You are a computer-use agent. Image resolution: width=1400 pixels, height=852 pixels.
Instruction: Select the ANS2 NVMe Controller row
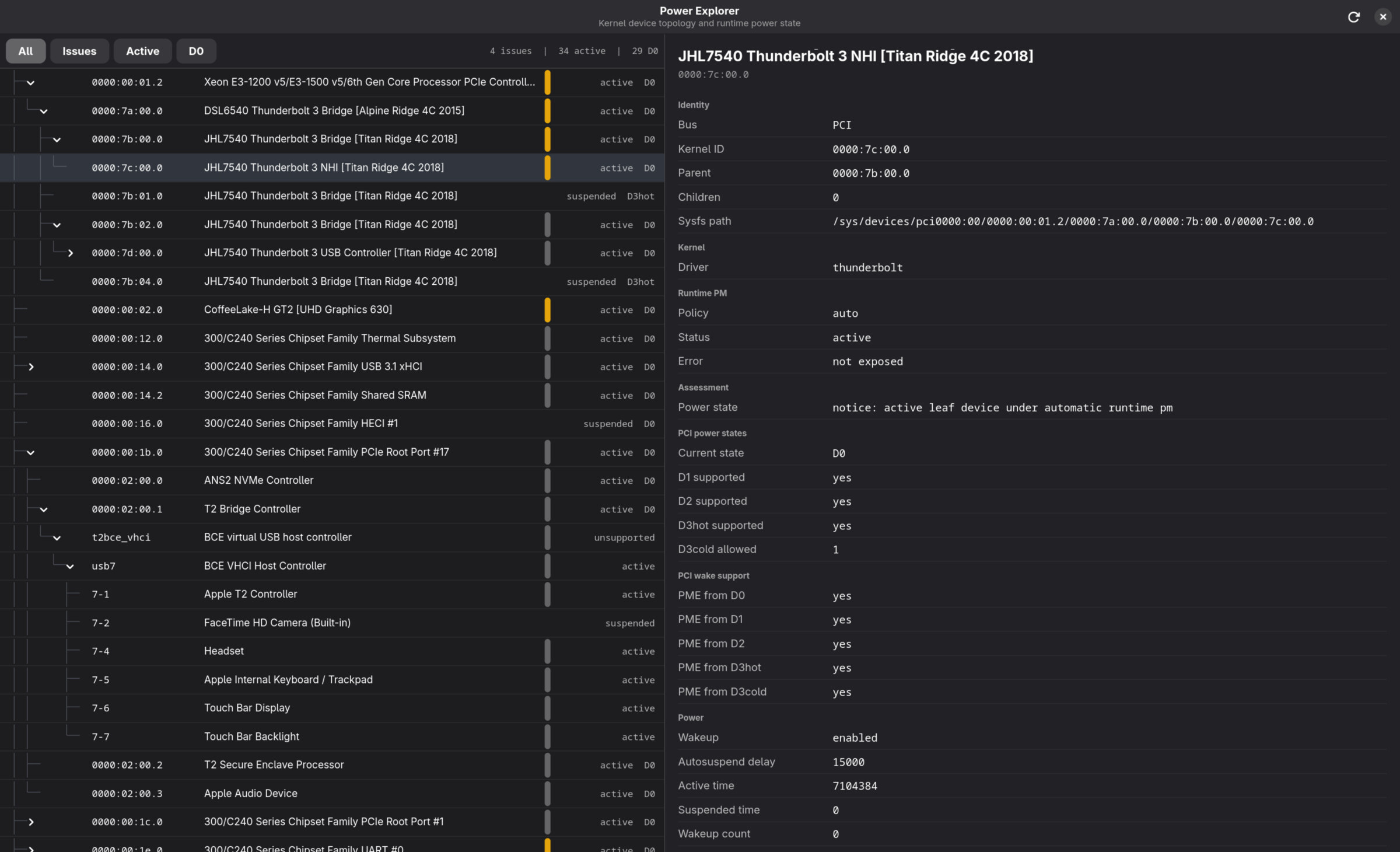click(332, 481)
